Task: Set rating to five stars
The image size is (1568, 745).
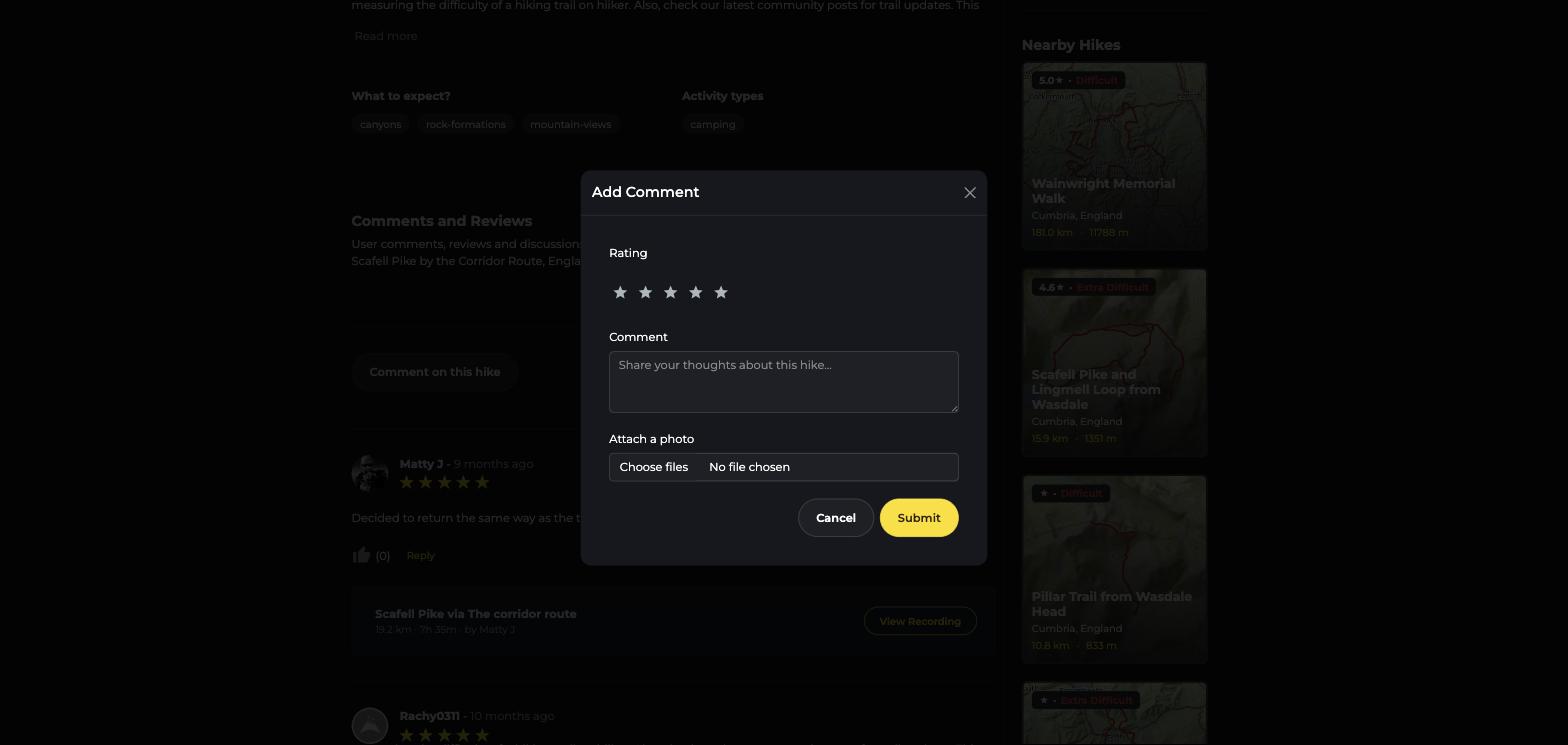Action: click(x=721, y=292)
